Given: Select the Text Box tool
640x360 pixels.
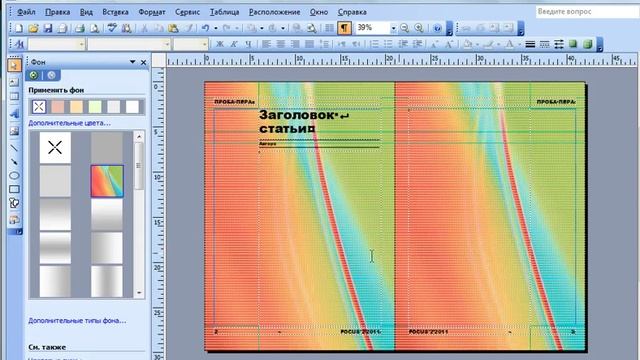Looking at the screenshot, I should pyautogui.click(x=14, y=82).
